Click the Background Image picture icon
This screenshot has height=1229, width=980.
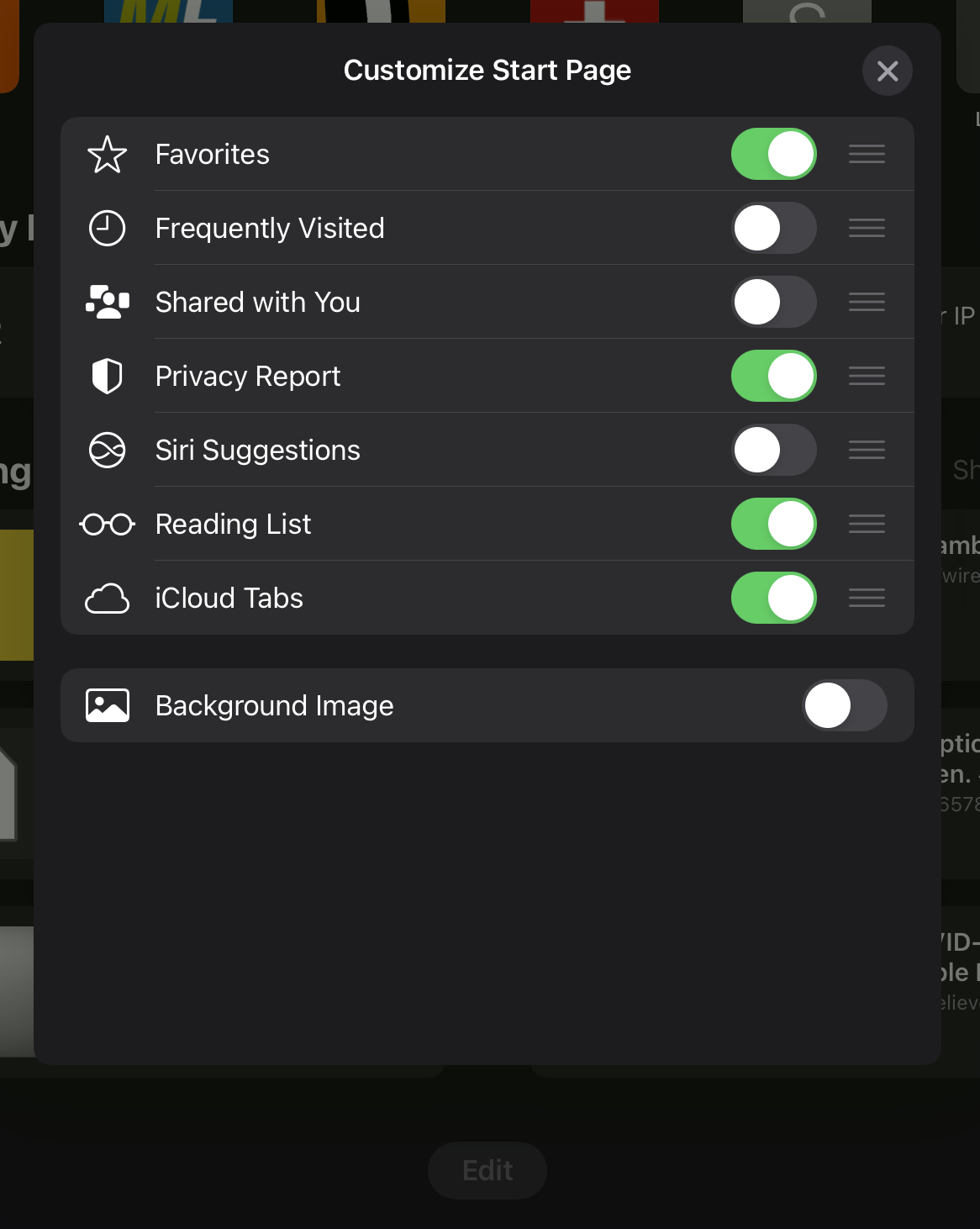(108, 706)
